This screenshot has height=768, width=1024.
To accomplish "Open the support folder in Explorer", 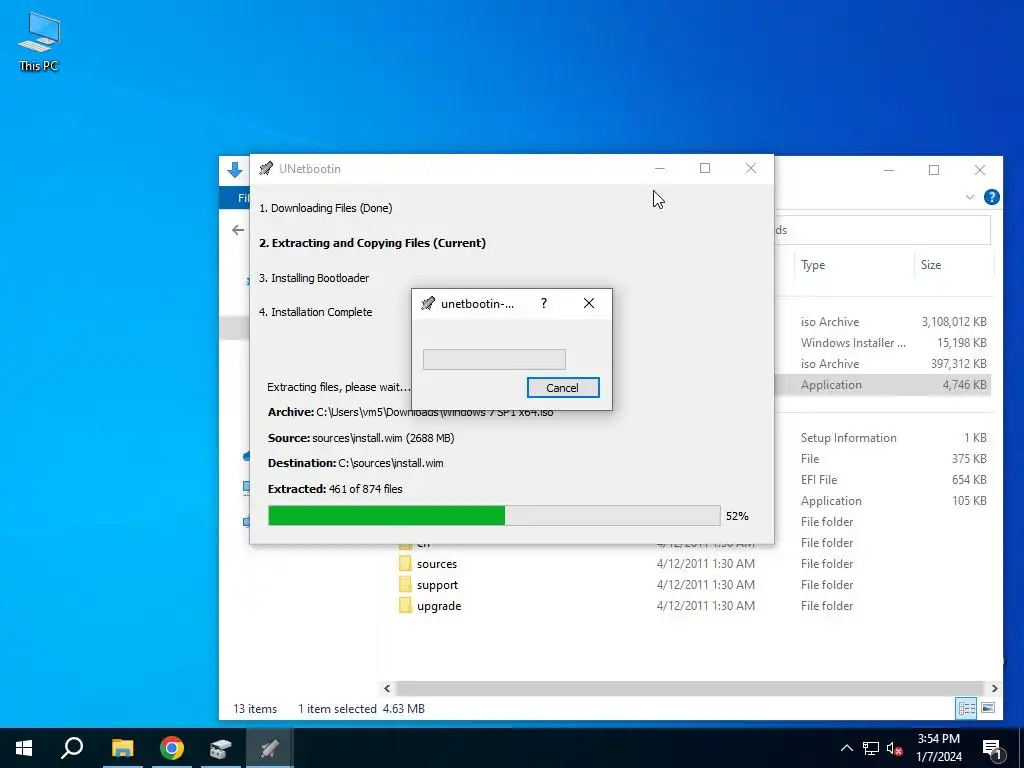I will pos(438,585).
